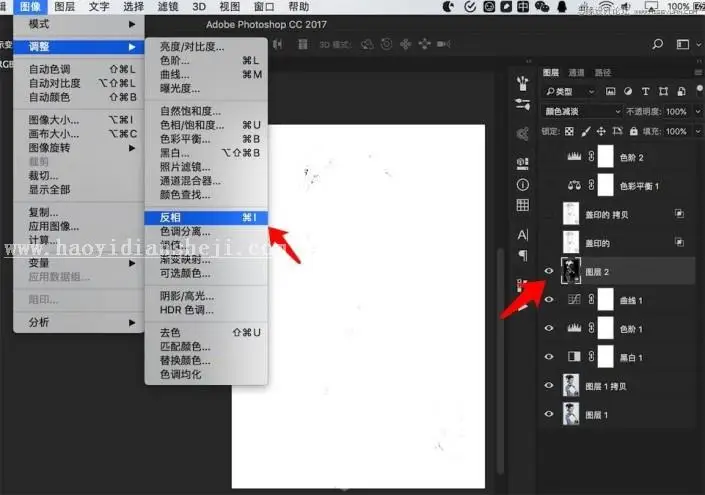Click the vertical scrollbar beside the canvas

500,360
